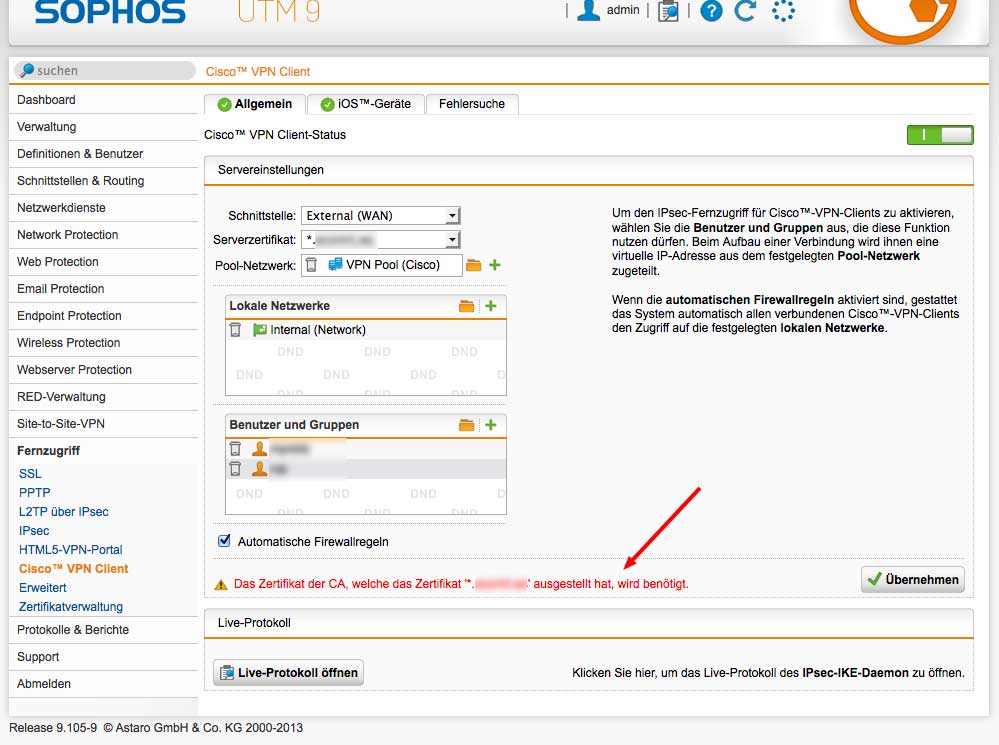The width and height of the screenshot is (999, 745).
Task: Switch to the Allgemein tab
Action: click(x=255, y=104)
